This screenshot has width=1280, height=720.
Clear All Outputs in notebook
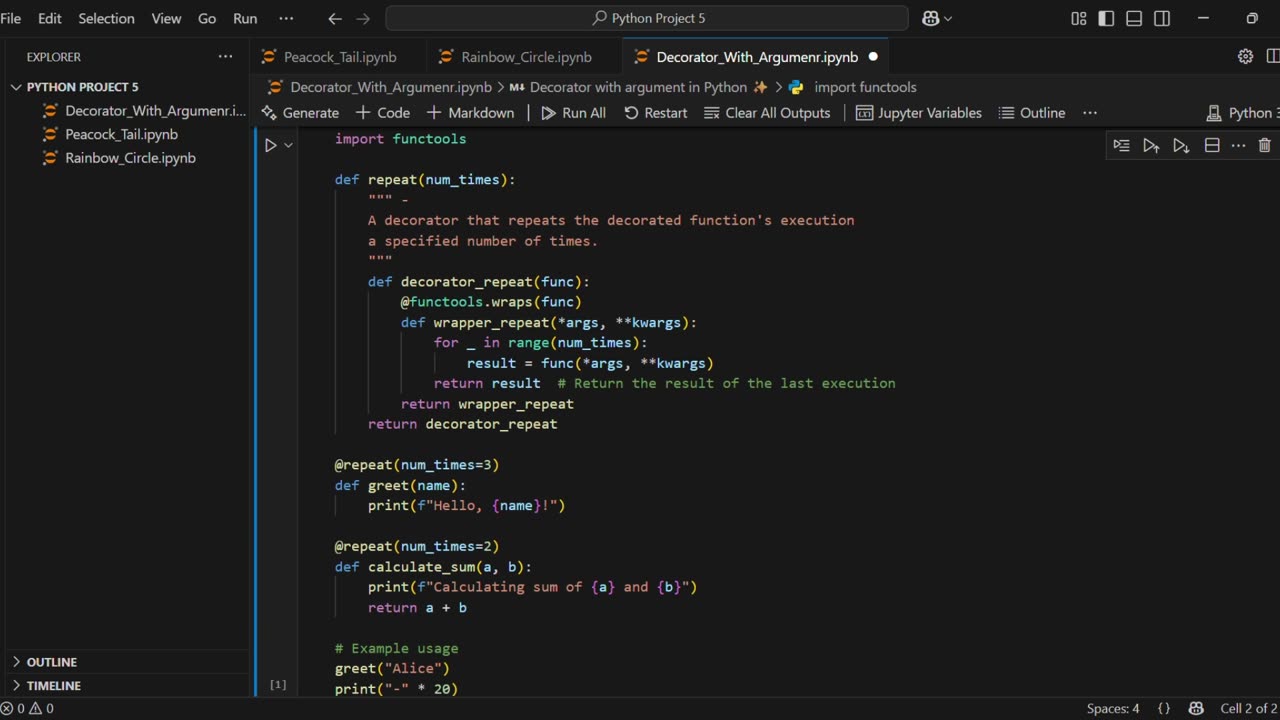click(767, 113)
